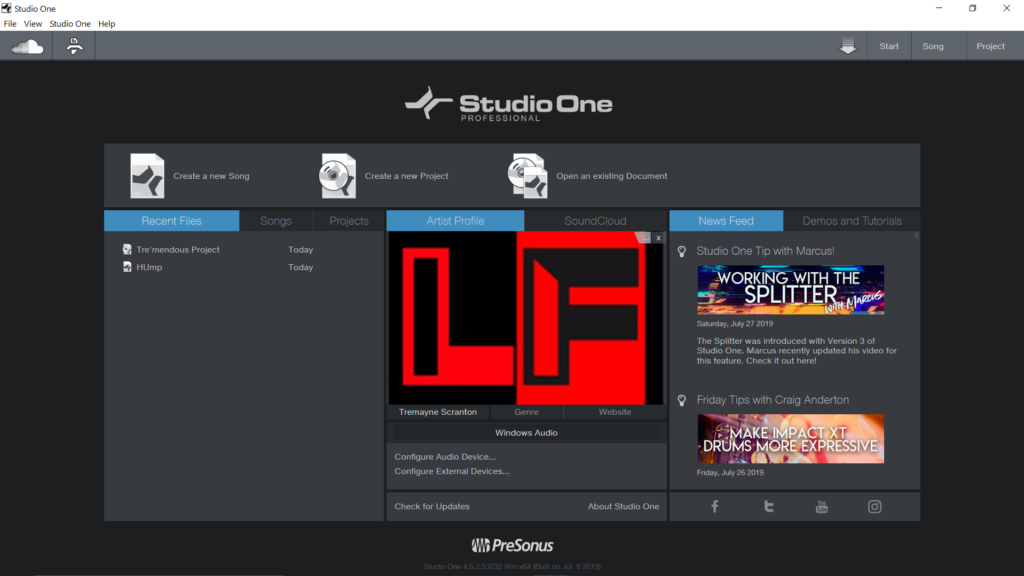
Task: Open Make Impact XT Drums More Expressive thumbnail
Action: coord(790,439)
